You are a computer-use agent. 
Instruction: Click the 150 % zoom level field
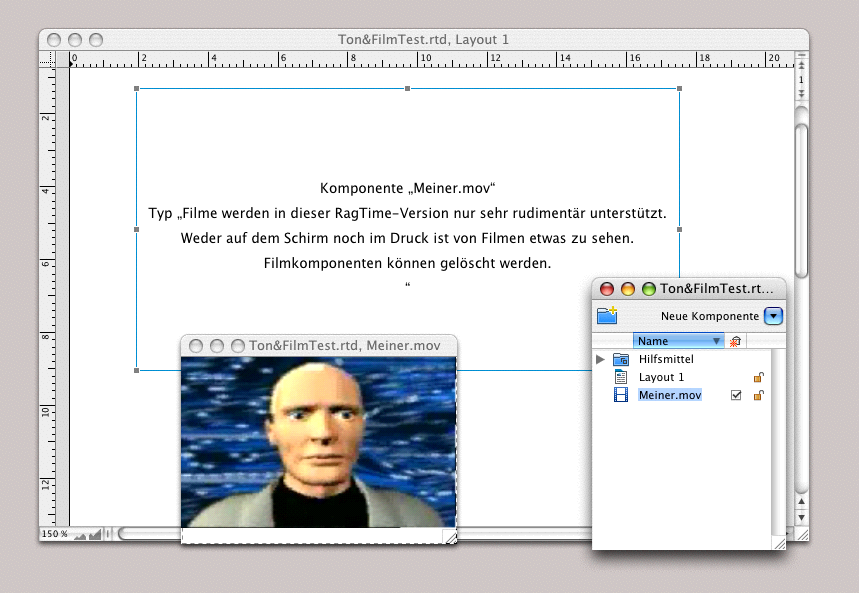[x=54, y=535]
